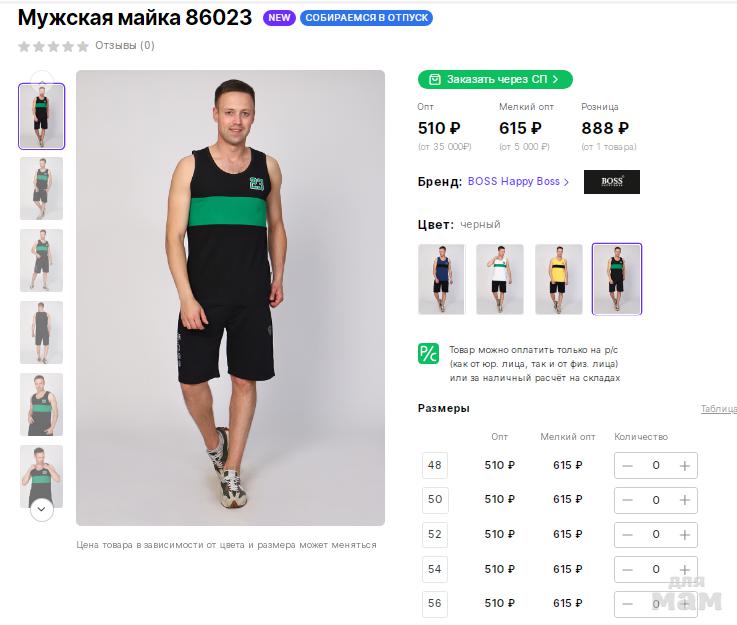
Task: Open the size table link
Action: (x=718, y=409)
